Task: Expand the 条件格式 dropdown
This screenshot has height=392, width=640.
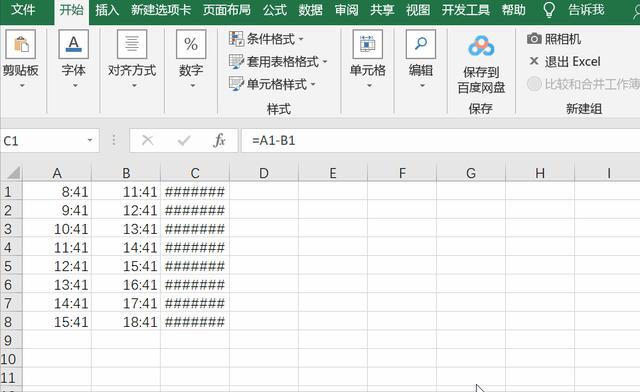Action: coord(301,39)
